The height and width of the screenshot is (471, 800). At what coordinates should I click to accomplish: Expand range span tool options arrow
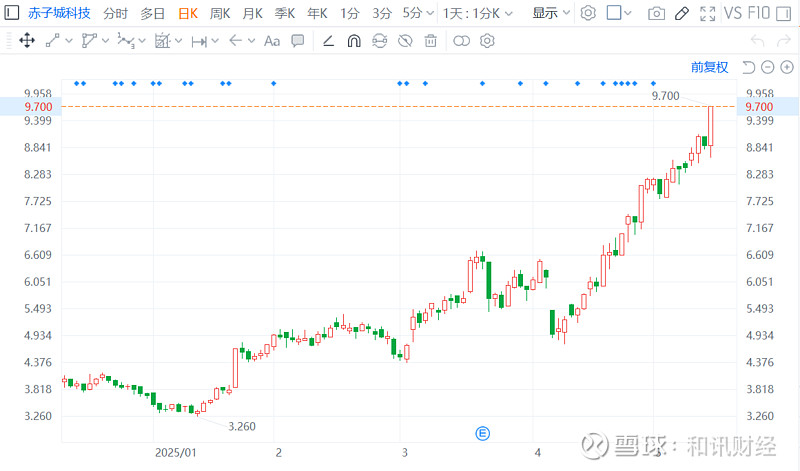215,41
